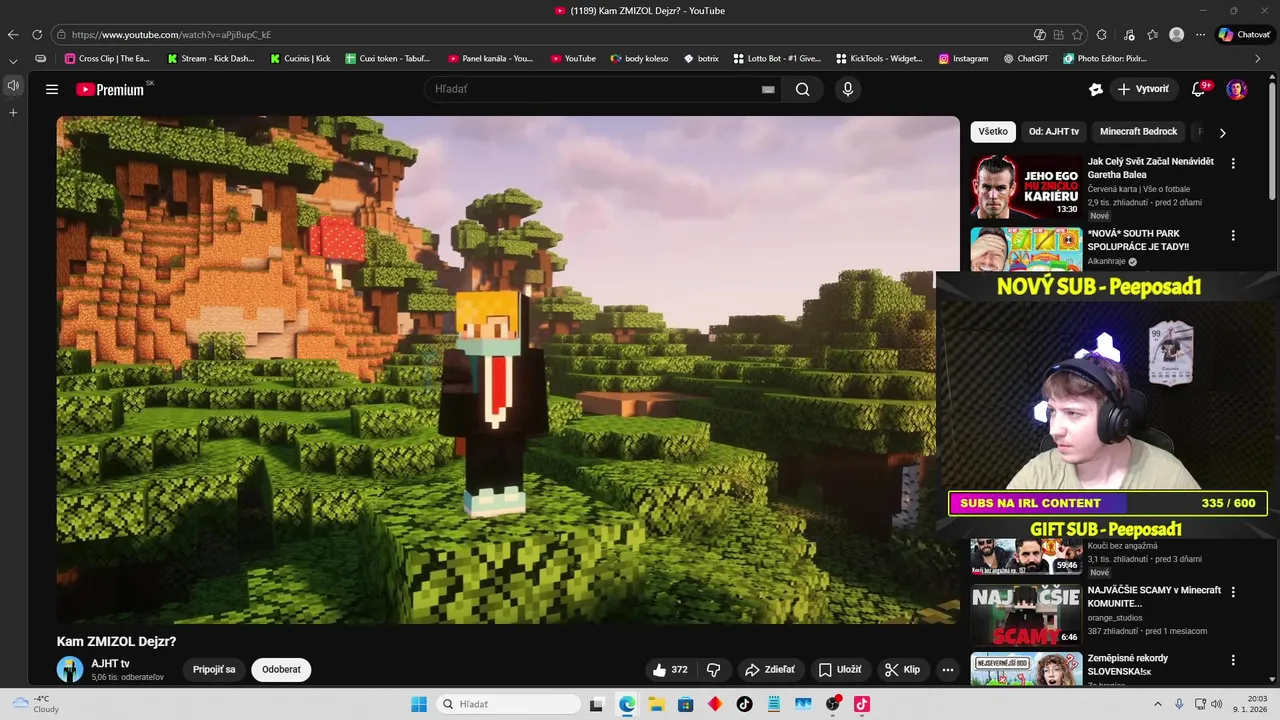Open browser extensions puzzle icon
Image resolution: width=1280 pixels, height=720 pixels.
pyautogui.click(x=1102, y=34)
